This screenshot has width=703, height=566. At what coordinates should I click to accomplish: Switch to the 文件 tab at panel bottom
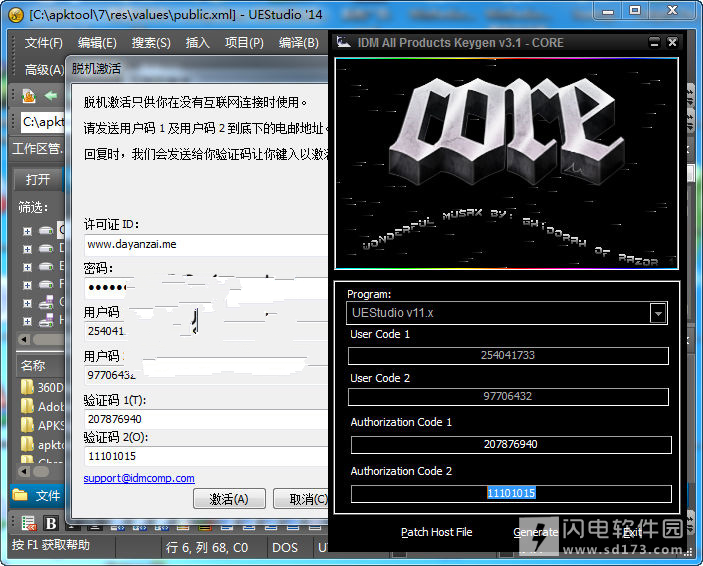[x=37, y=495]
